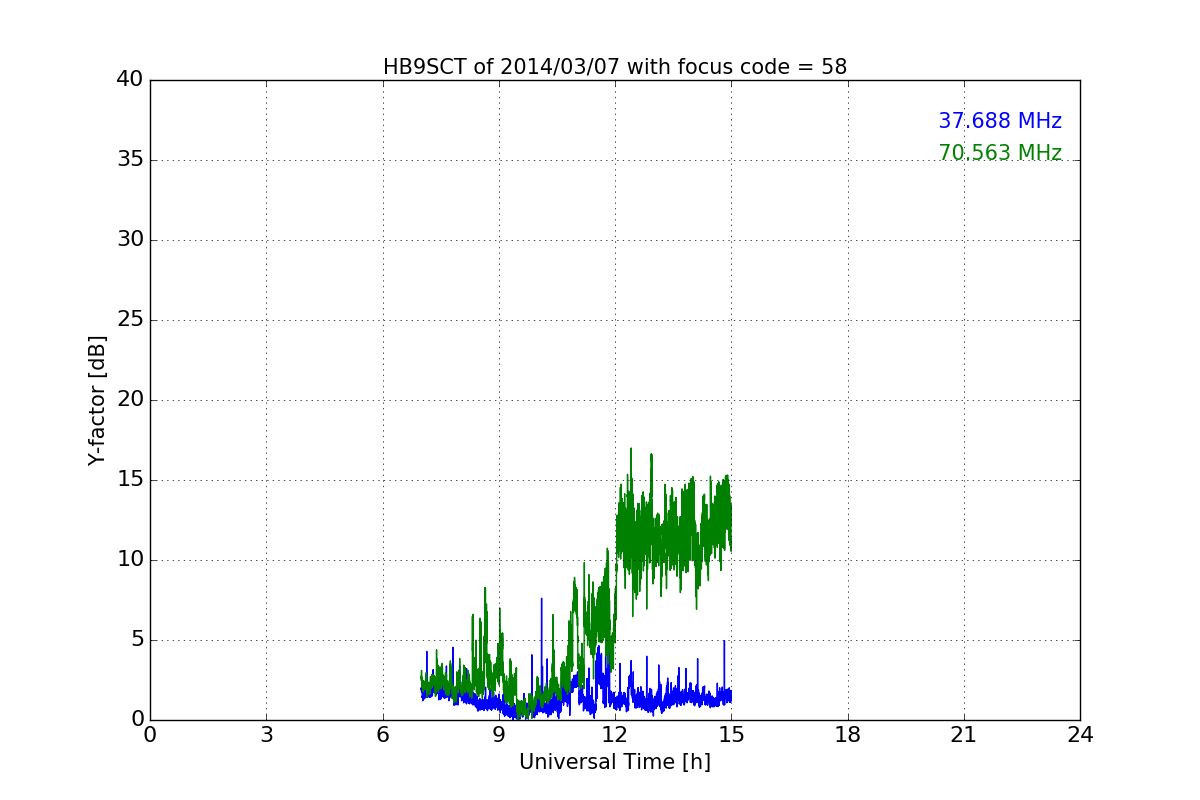Screen dimensions: 1200x800
Task: Click the x-axis tick label '9'
Action: [x=499, y=735]
